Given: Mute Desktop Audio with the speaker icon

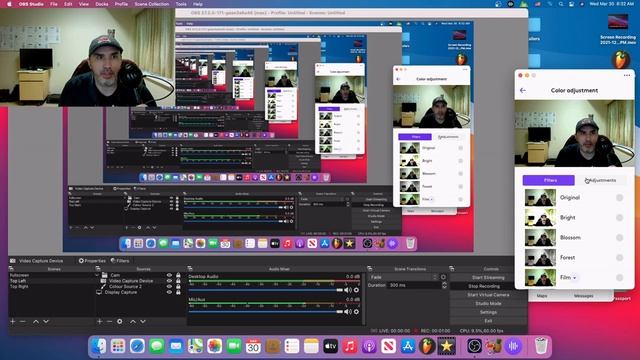Looking at the screenshot, I should pos(348,290).
